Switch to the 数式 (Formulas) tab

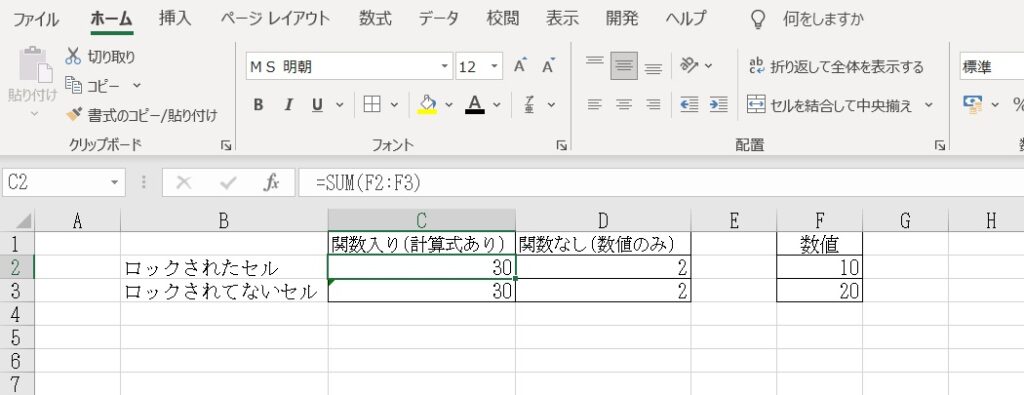pos(376,18)
